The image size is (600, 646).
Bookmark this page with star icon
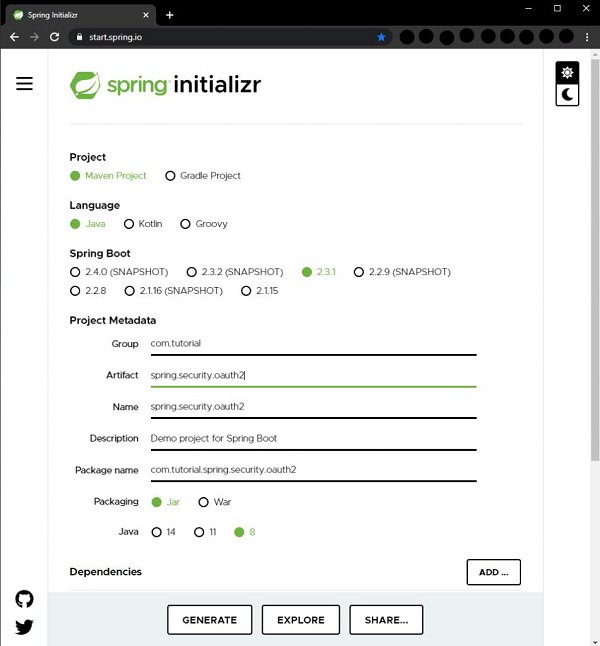[381, 37]
